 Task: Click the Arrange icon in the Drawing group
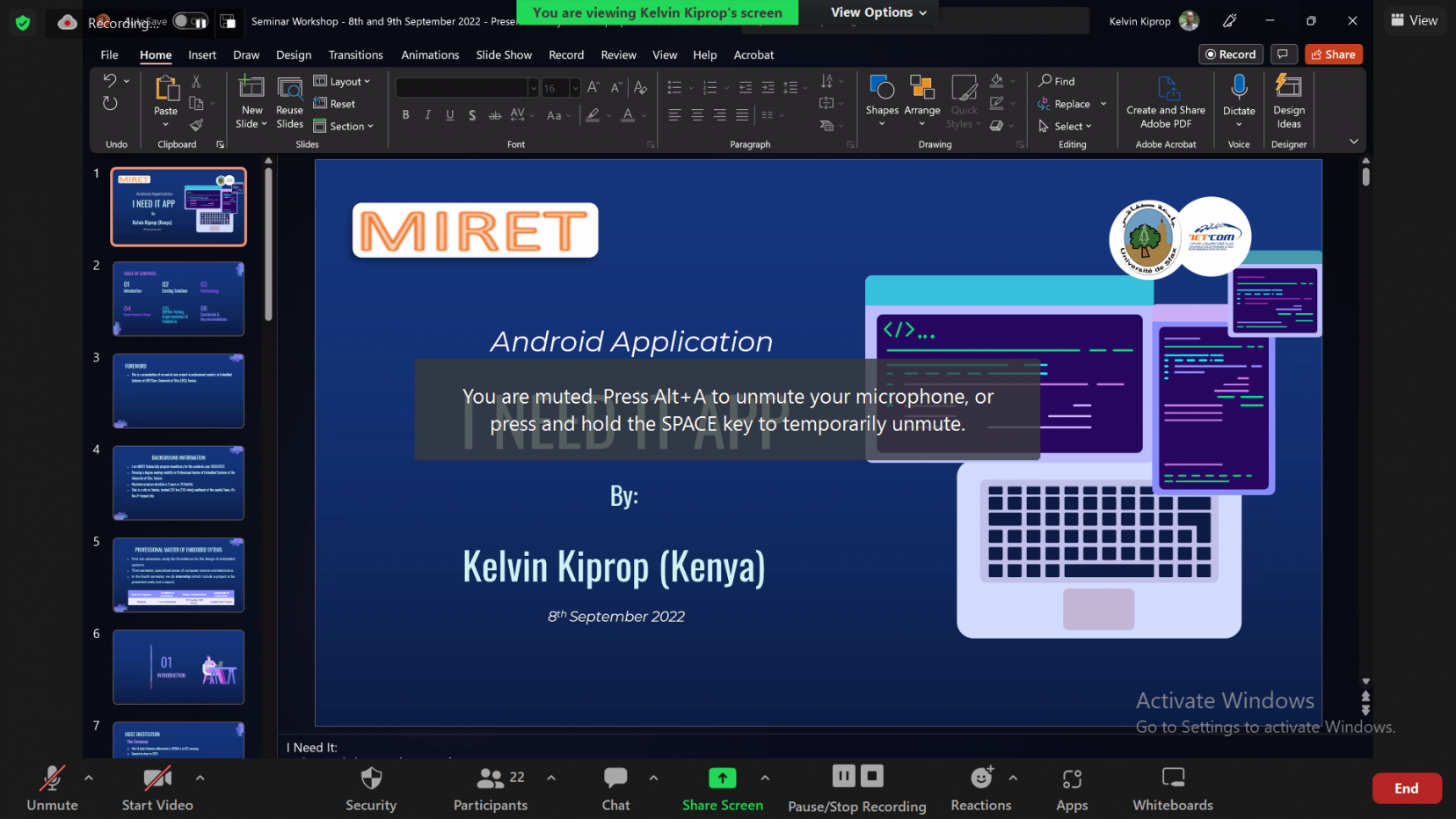(x=921, y=99)
